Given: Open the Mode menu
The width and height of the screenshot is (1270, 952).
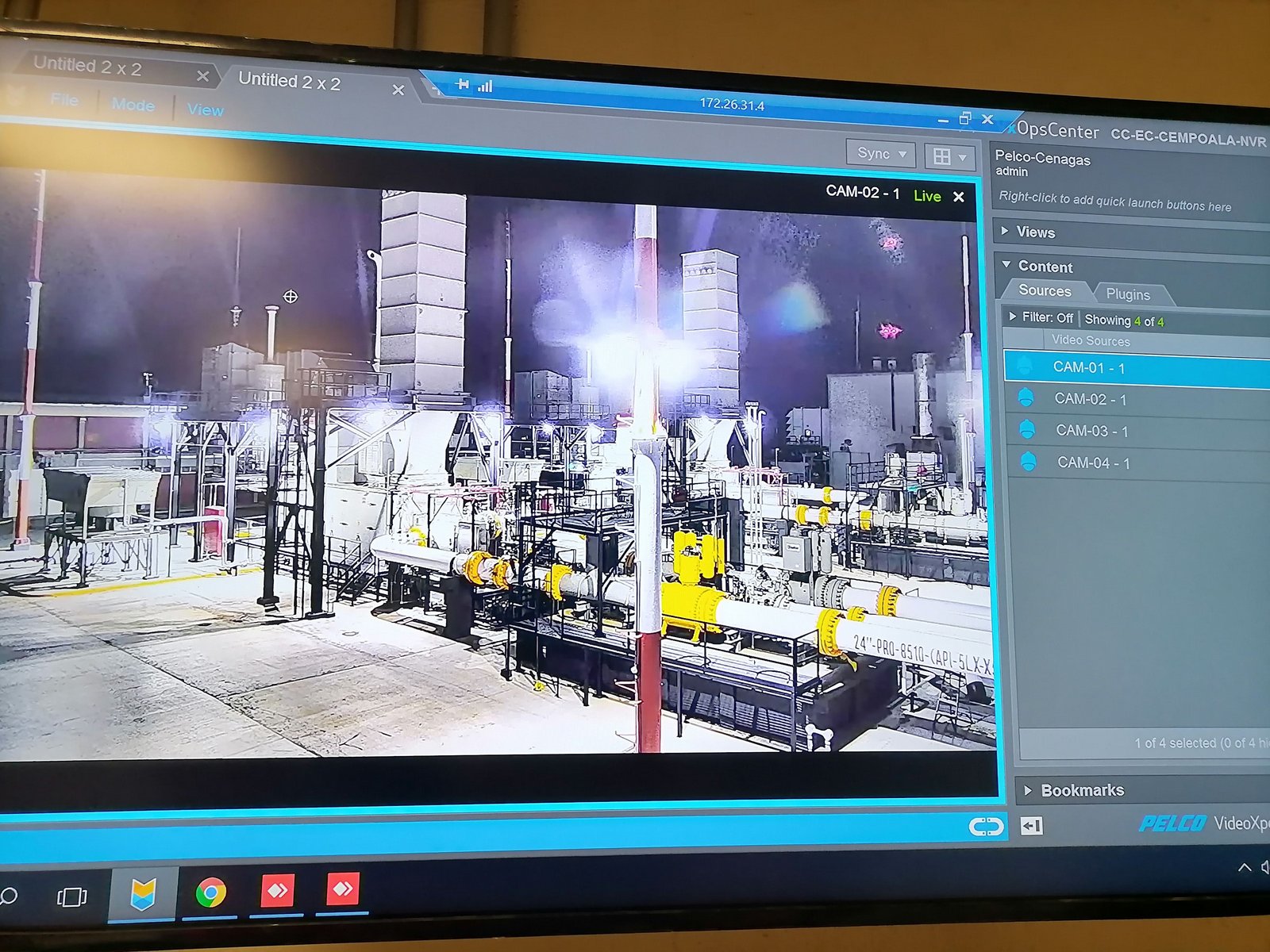Looking at the screenshot, I should point(133,105).
